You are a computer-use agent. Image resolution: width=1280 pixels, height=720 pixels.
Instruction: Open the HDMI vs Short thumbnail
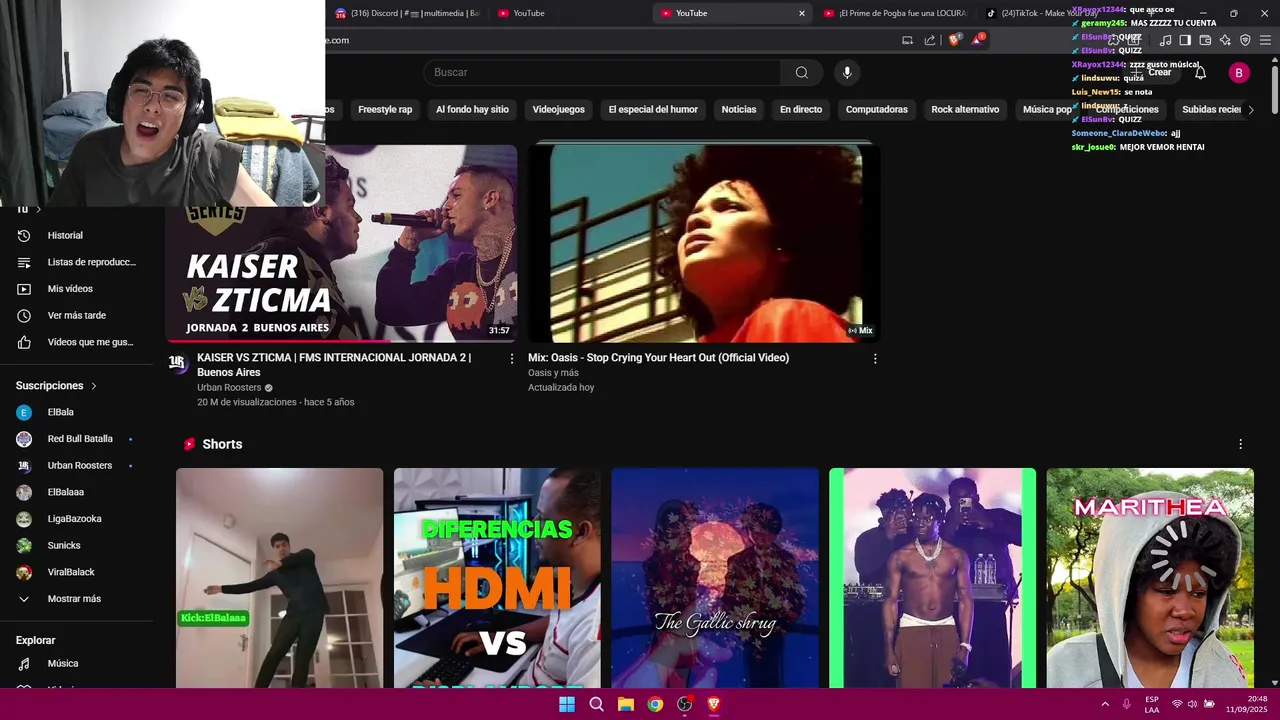(497, 578)
